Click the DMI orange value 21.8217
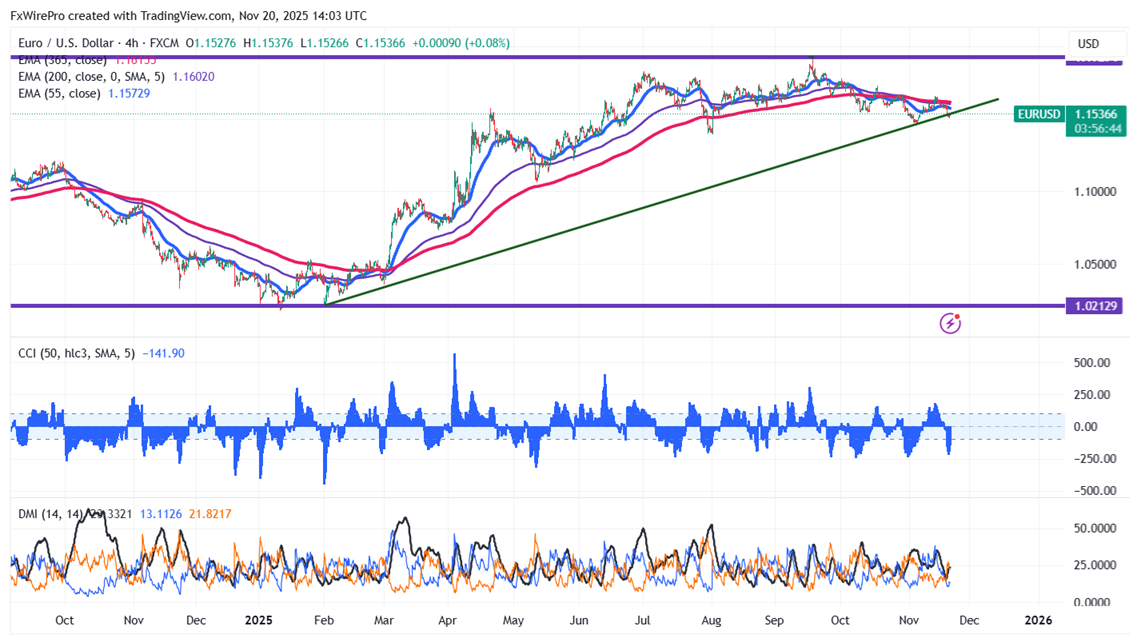 point(210,514)
